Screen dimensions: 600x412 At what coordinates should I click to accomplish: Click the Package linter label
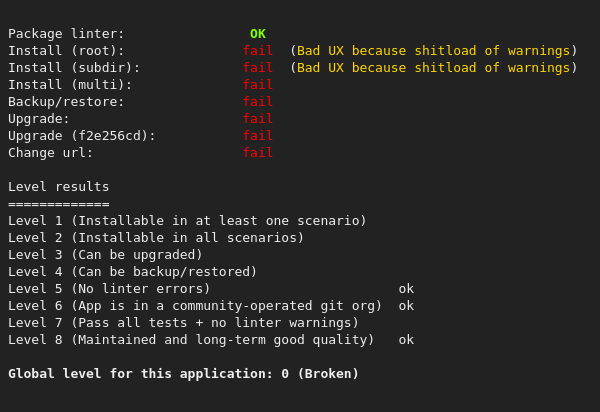click(66, 34)
